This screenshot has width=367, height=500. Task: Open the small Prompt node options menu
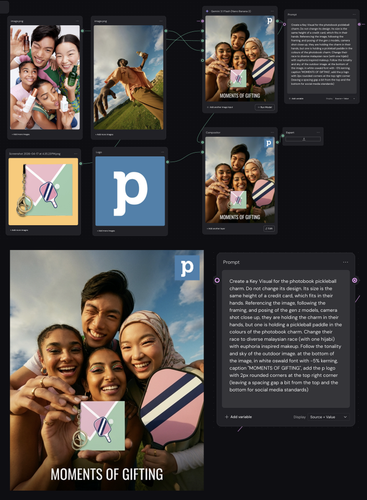(x=355, y=15)
